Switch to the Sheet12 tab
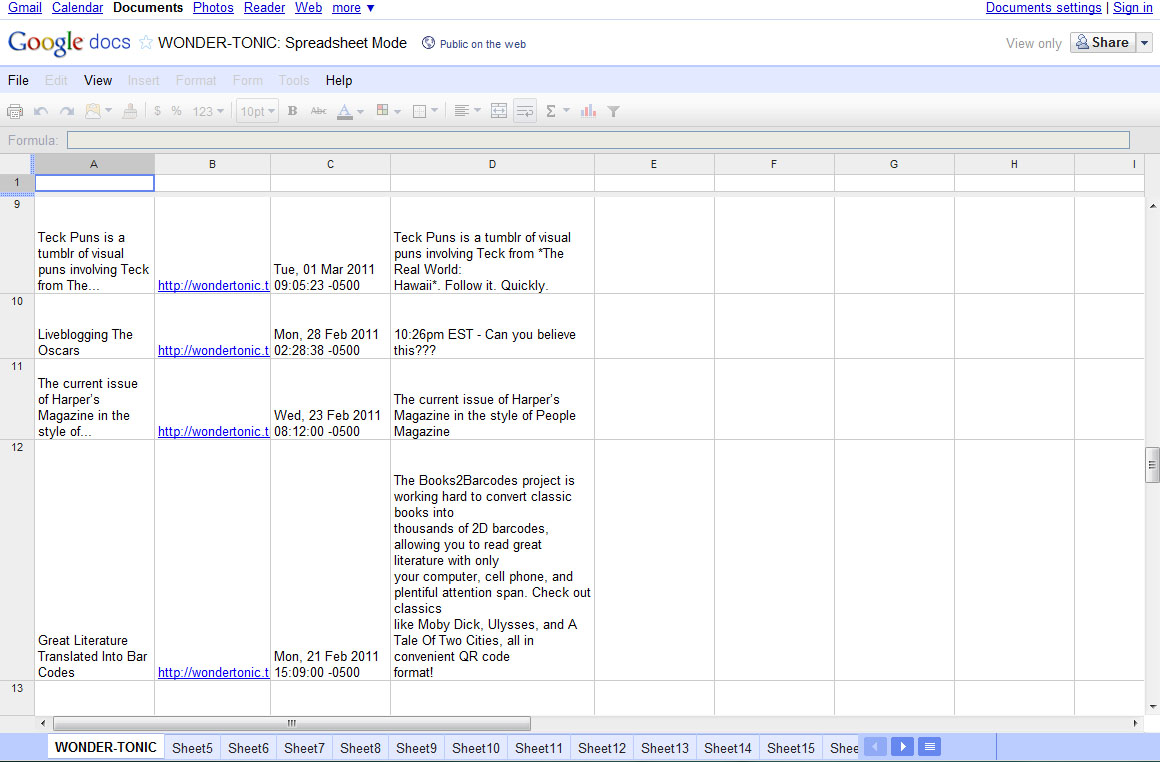 click(x=601, y=748)
